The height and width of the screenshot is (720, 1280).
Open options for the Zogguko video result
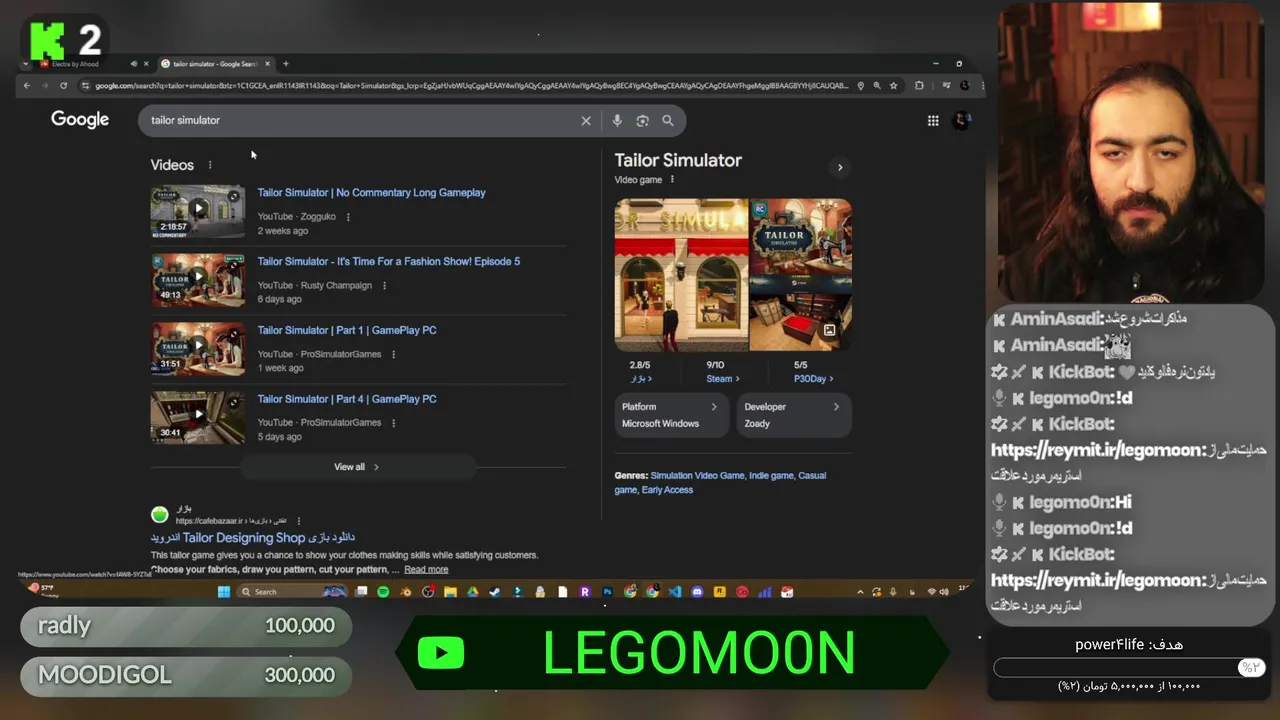pyautogui.click(x=348, y=217)
